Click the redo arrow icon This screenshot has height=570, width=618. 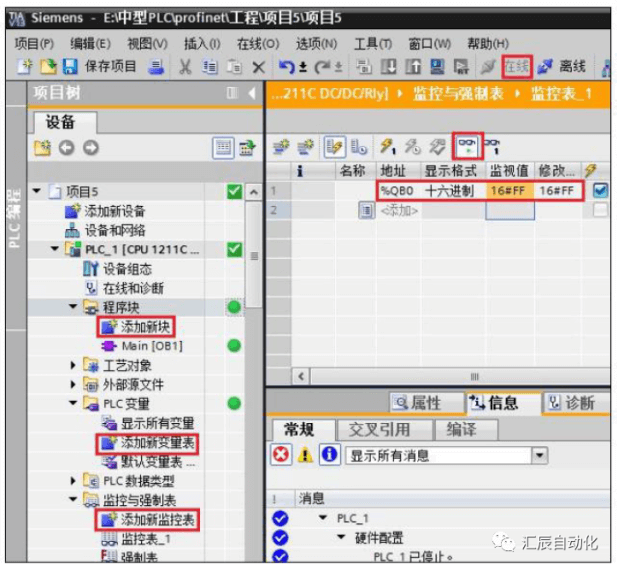[323, 67]
